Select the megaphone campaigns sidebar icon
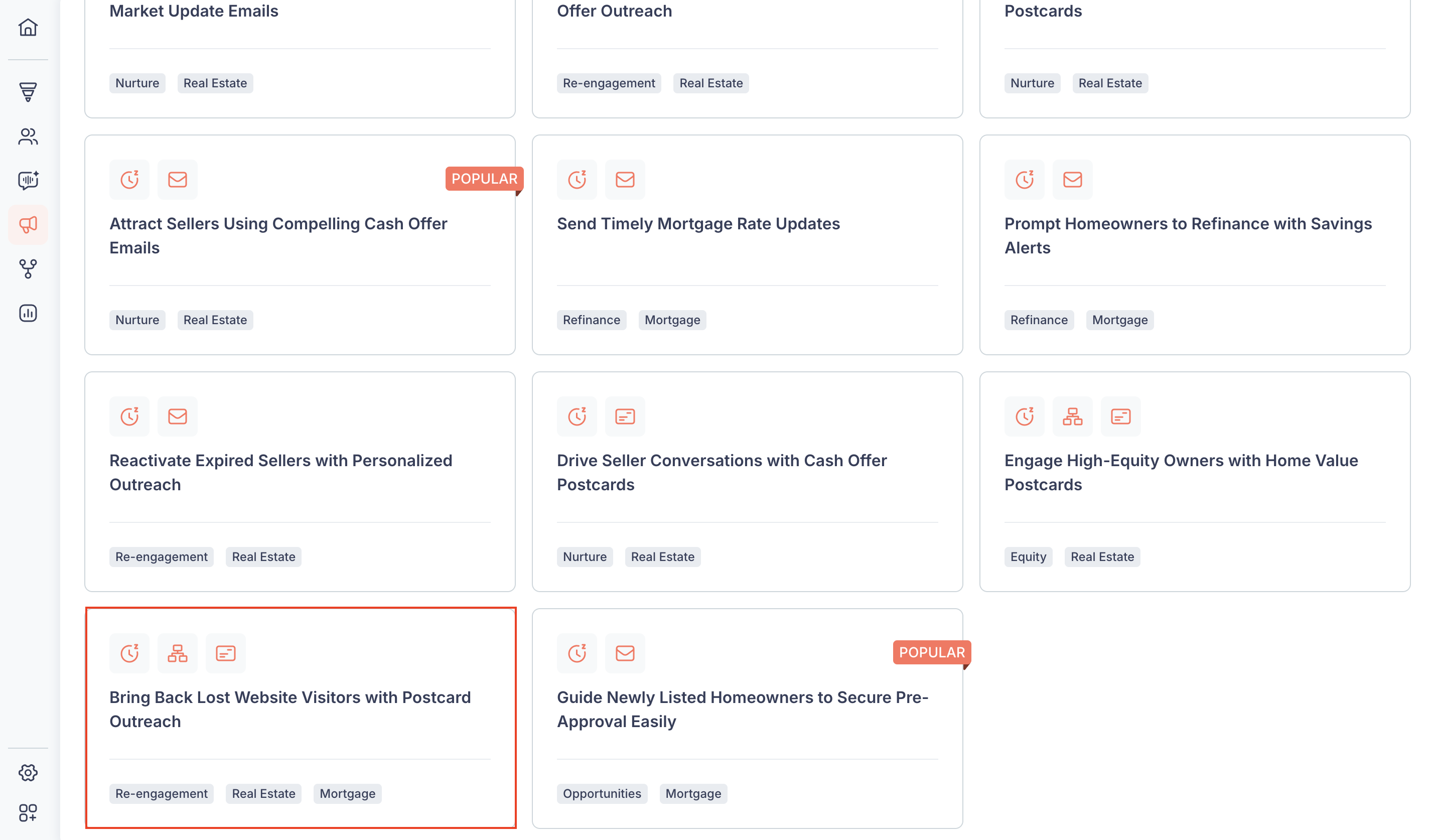Screen dimensions: 1430x840 click(28, 225)
